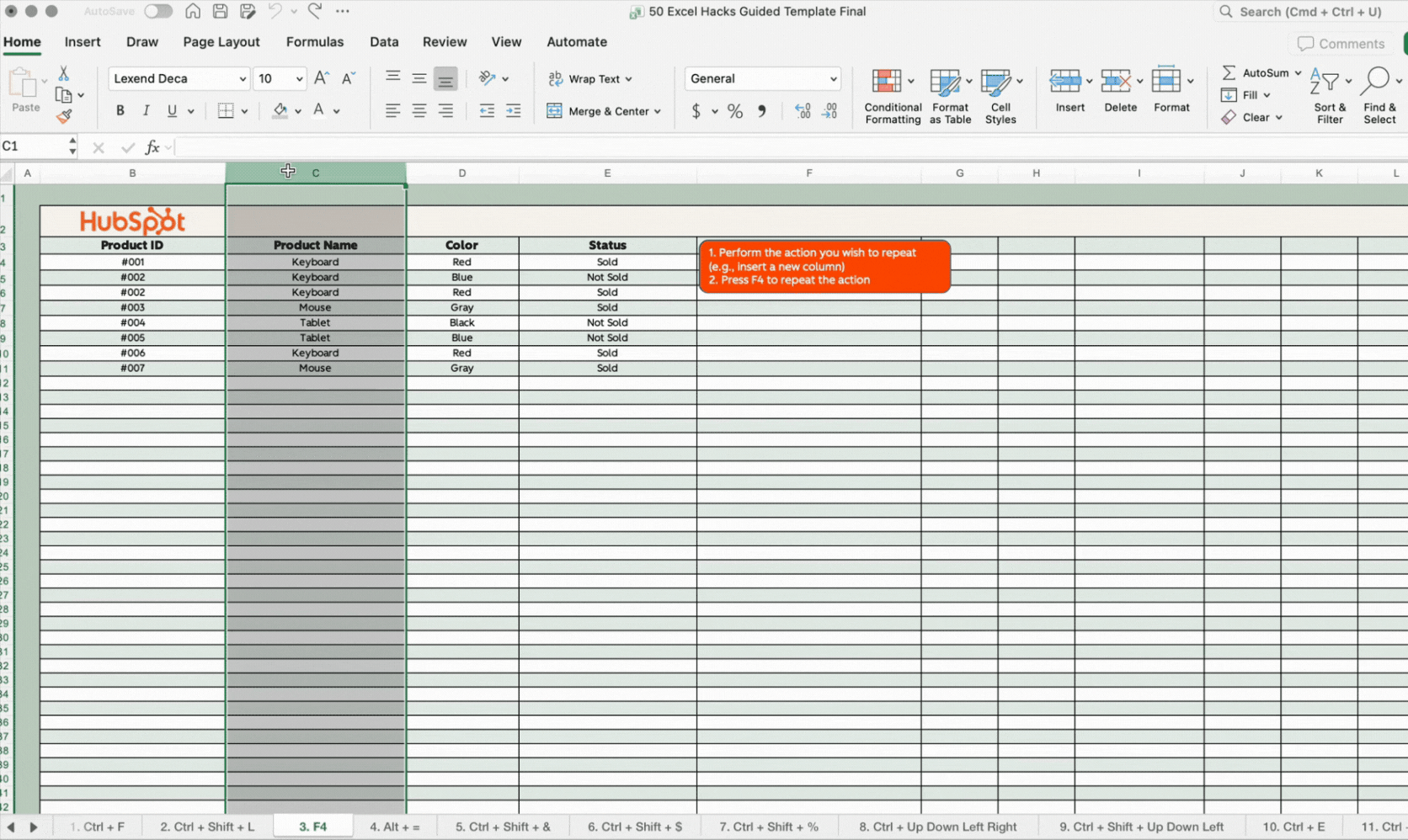Toggle Bold formatting
This screenshot has width=1408, height=840.
point(120,111)
